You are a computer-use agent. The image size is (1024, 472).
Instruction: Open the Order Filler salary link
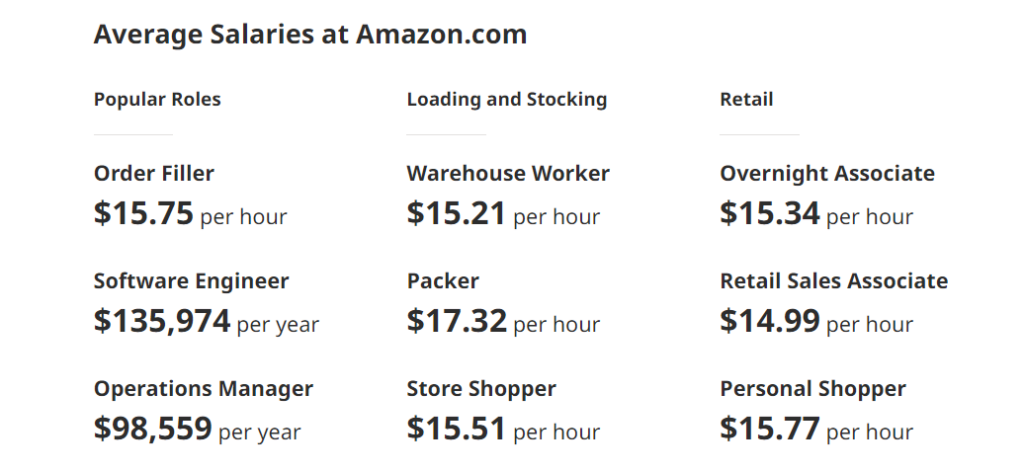(x=154, y=173)
